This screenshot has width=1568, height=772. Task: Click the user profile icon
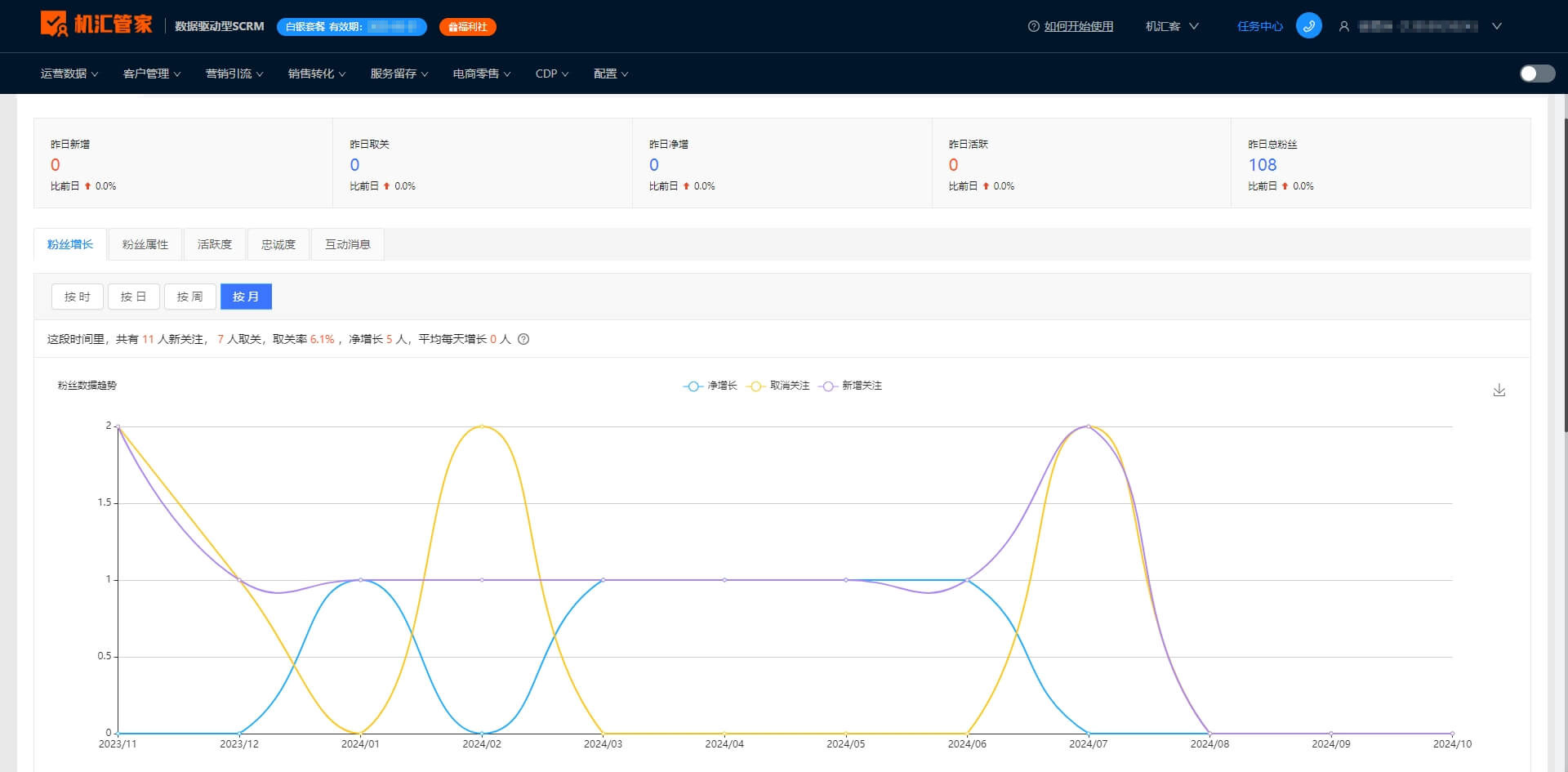tap(1343, 26)
